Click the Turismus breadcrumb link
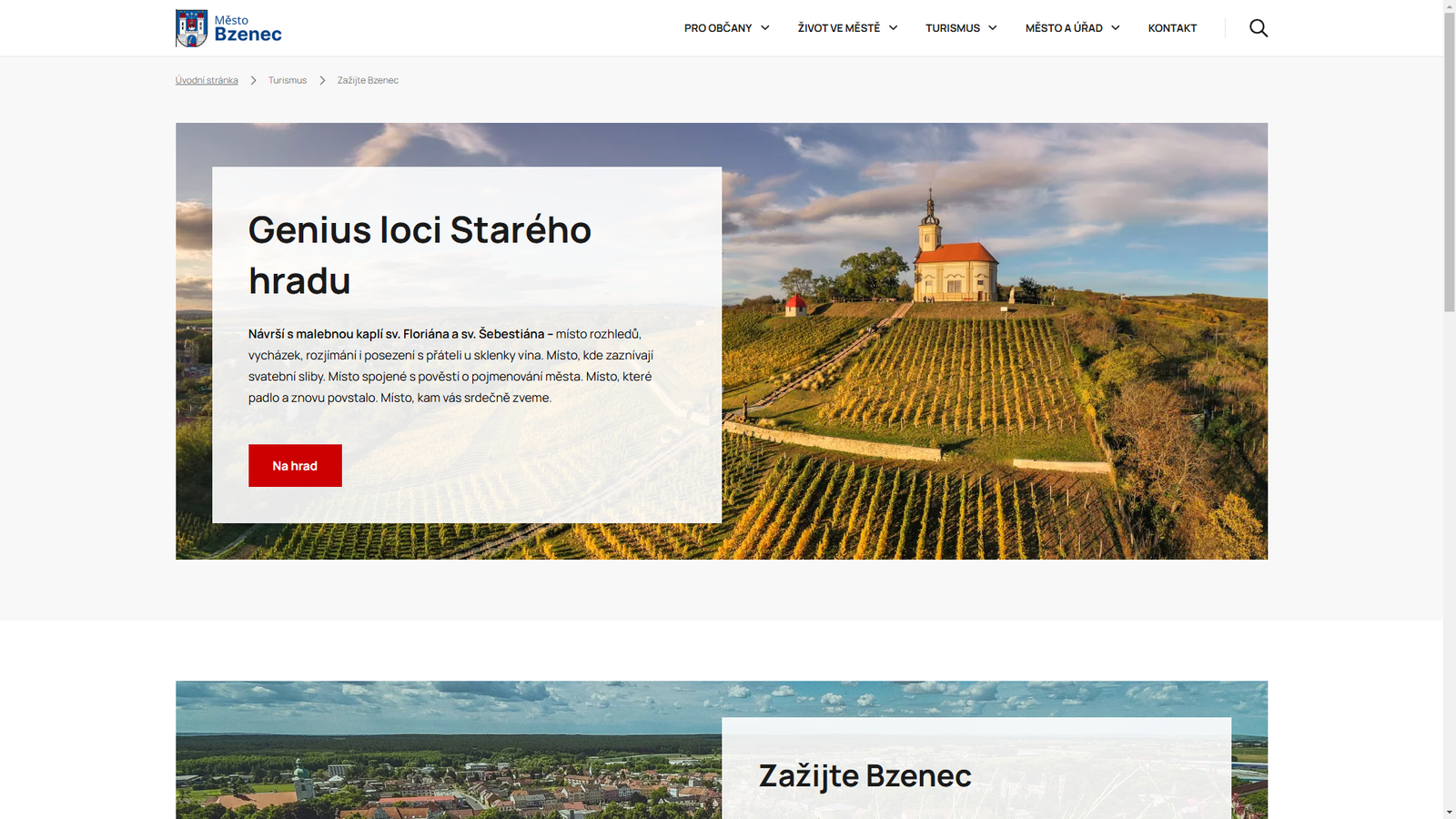1456x819 pixels. (288, 80)
